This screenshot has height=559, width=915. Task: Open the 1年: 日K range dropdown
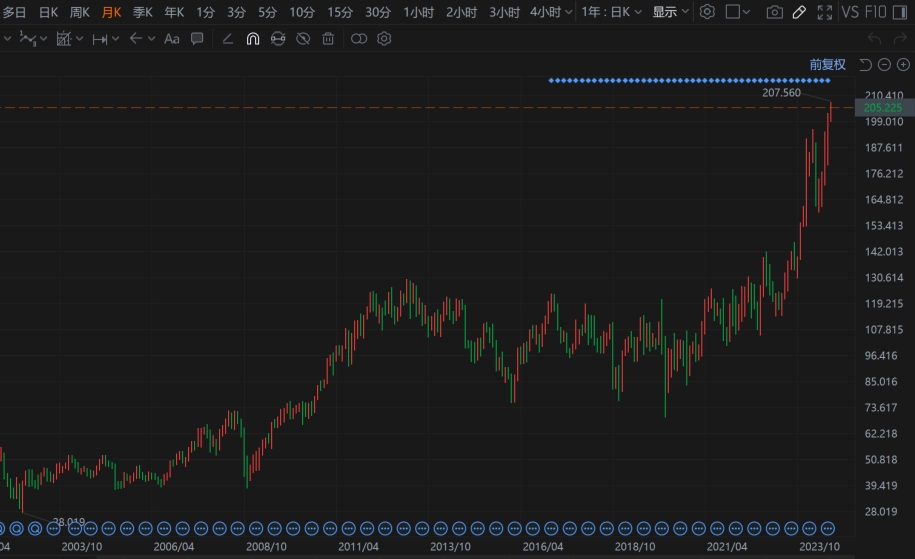coord(612,12)
